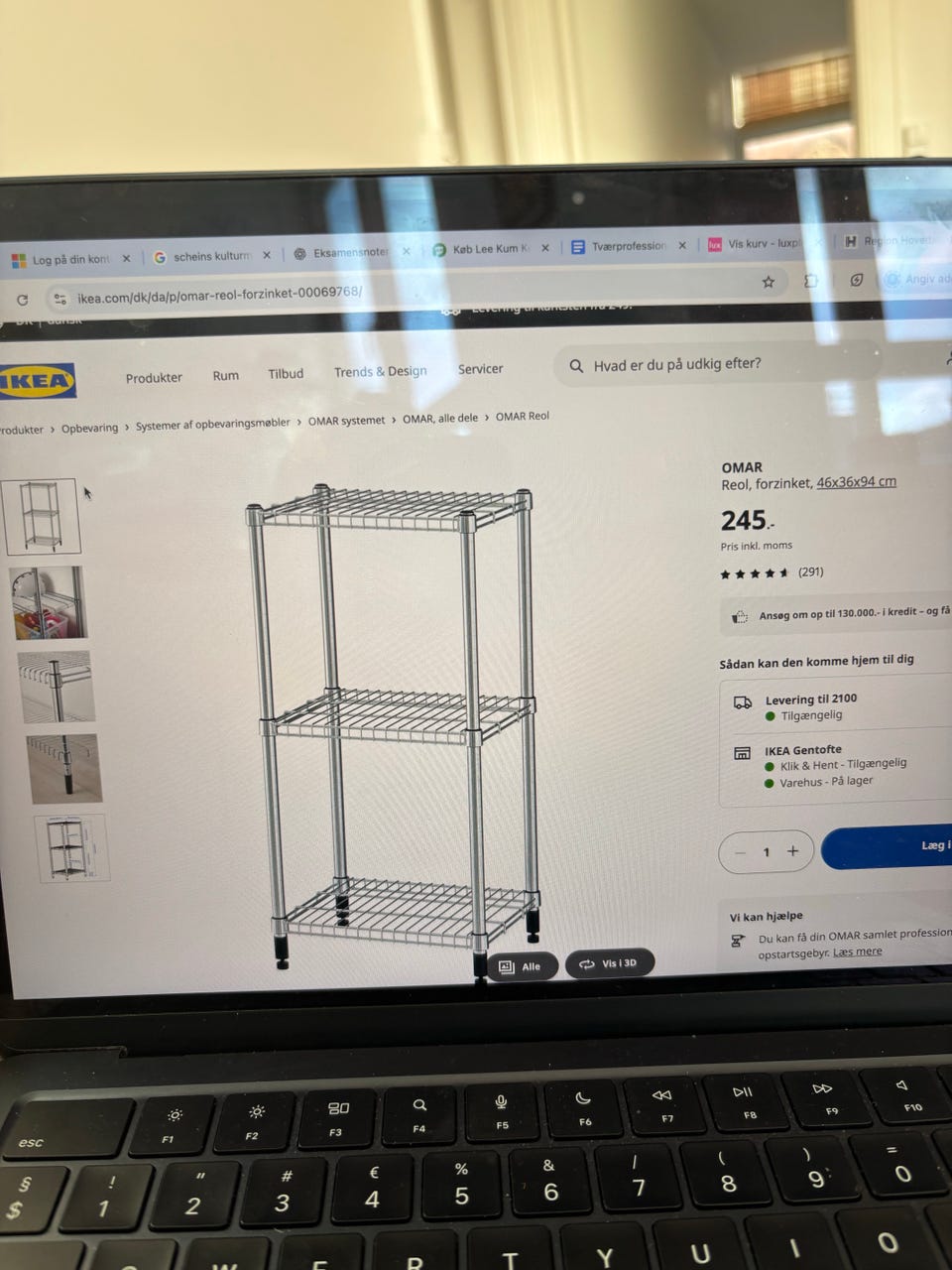Open the Tilbud menu
This screenshot has width=952, height=1270.
click(x=286, y=374)
